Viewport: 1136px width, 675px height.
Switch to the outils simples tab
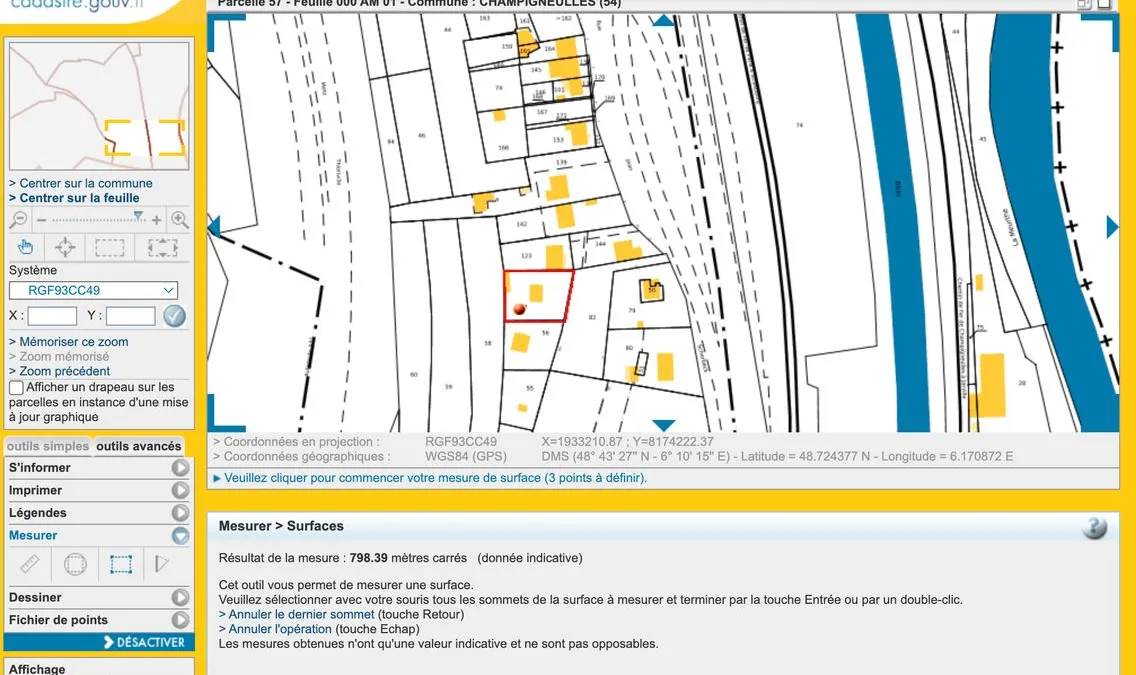(48, 446)
